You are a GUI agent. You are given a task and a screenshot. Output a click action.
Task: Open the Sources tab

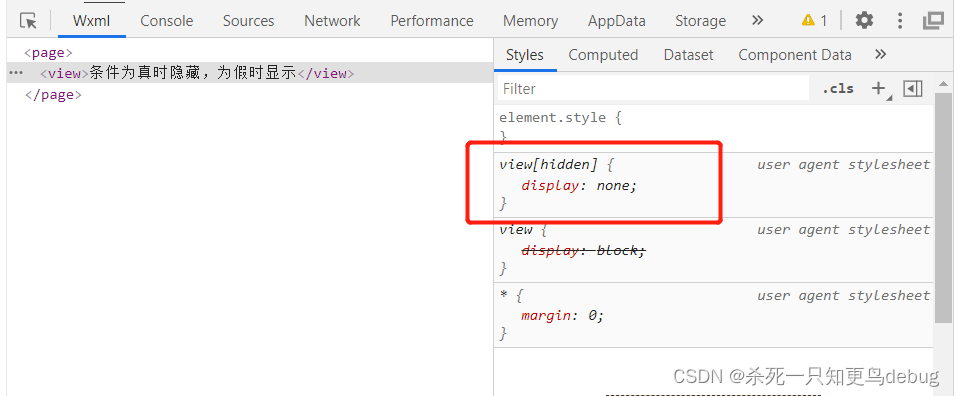click(x=248, y=21)
